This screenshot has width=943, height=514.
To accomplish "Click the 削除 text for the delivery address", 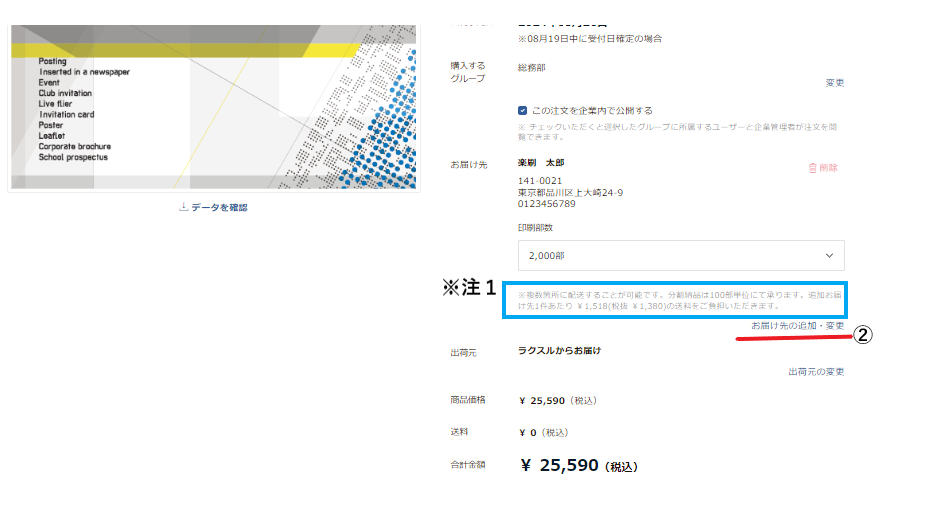I will tap(828, 168).
